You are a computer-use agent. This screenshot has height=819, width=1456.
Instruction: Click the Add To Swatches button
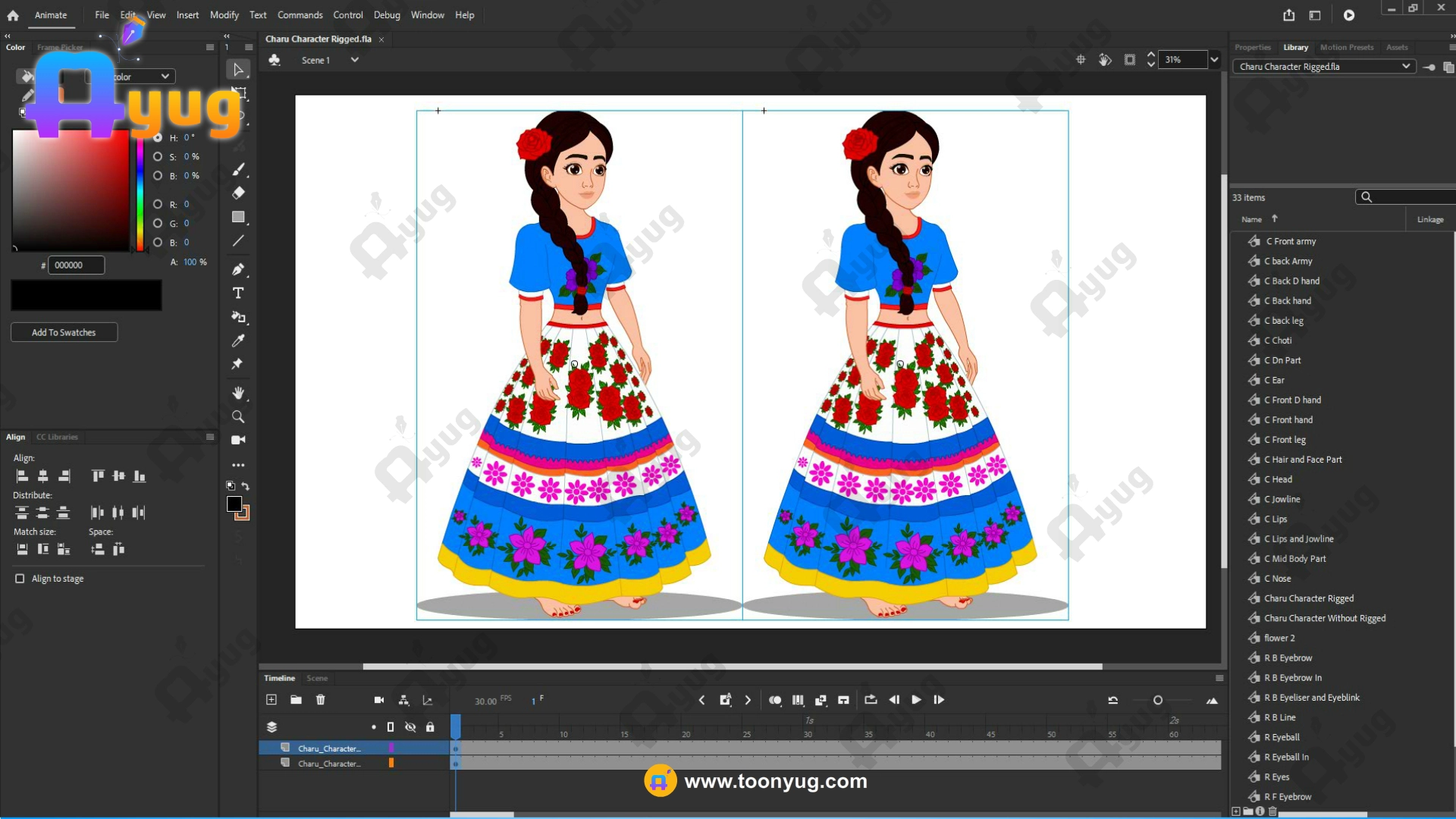coord(64,332)
